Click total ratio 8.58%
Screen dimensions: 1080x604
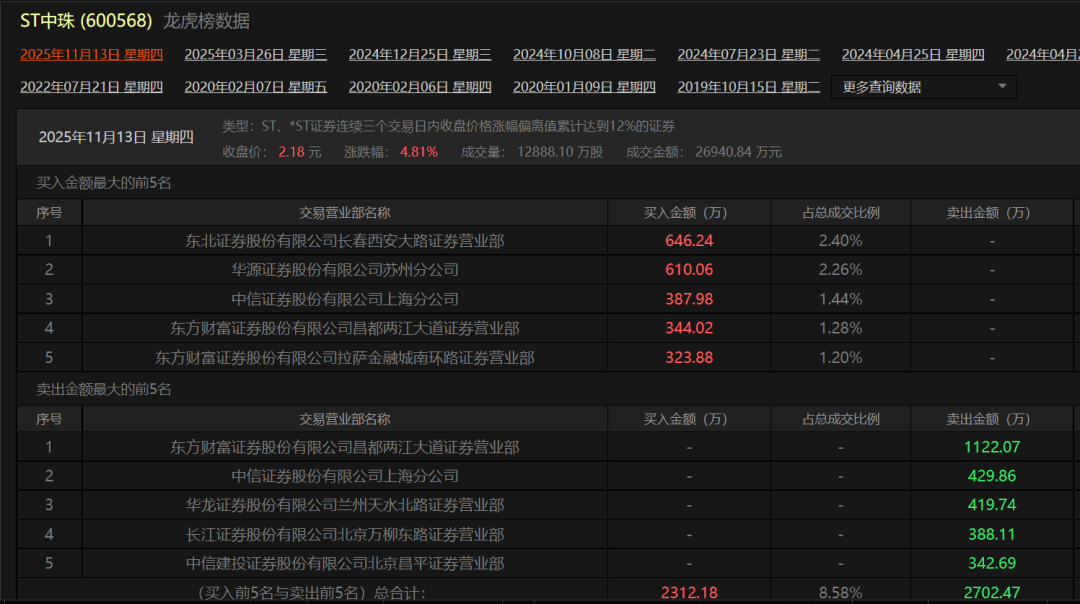click(840, 593)
